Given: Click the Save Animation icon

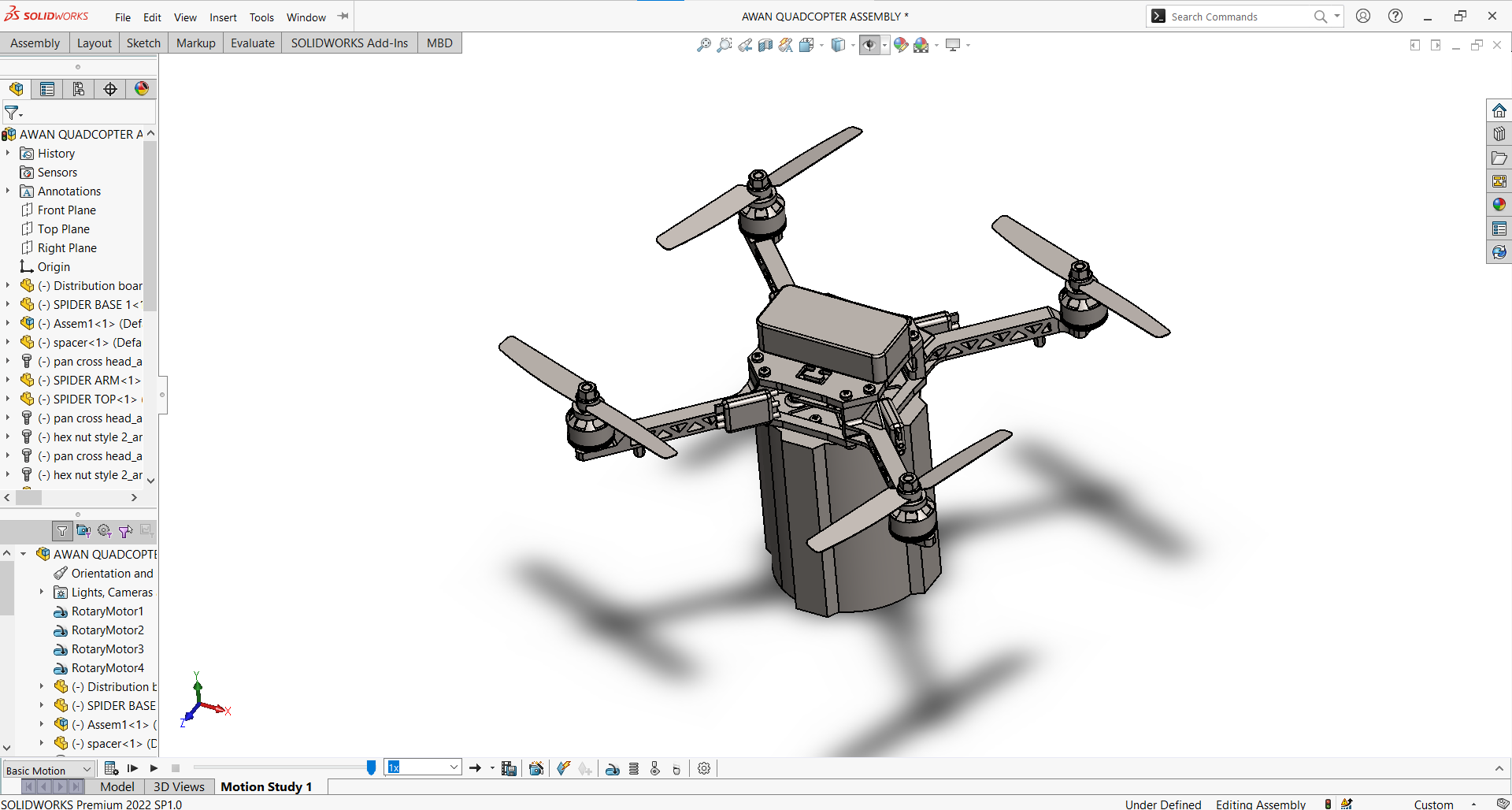Looking at the screenshot, I should pos(509,768).
